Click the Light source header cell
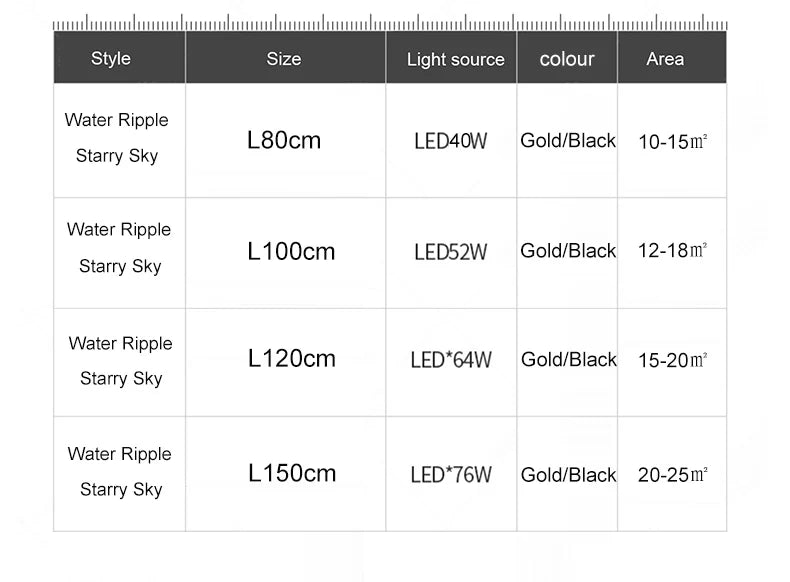790x582 pixels. 455,59
